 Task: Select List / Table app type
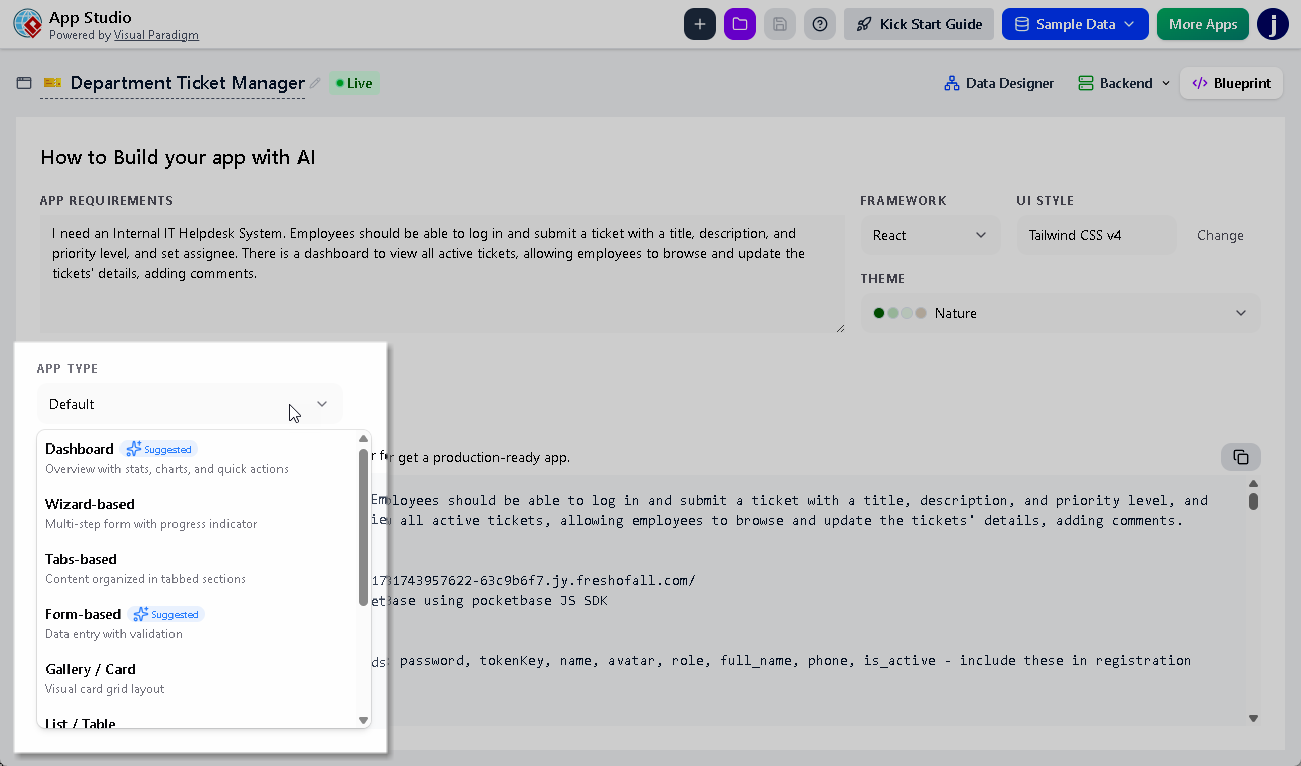click(x=197, y=720)
